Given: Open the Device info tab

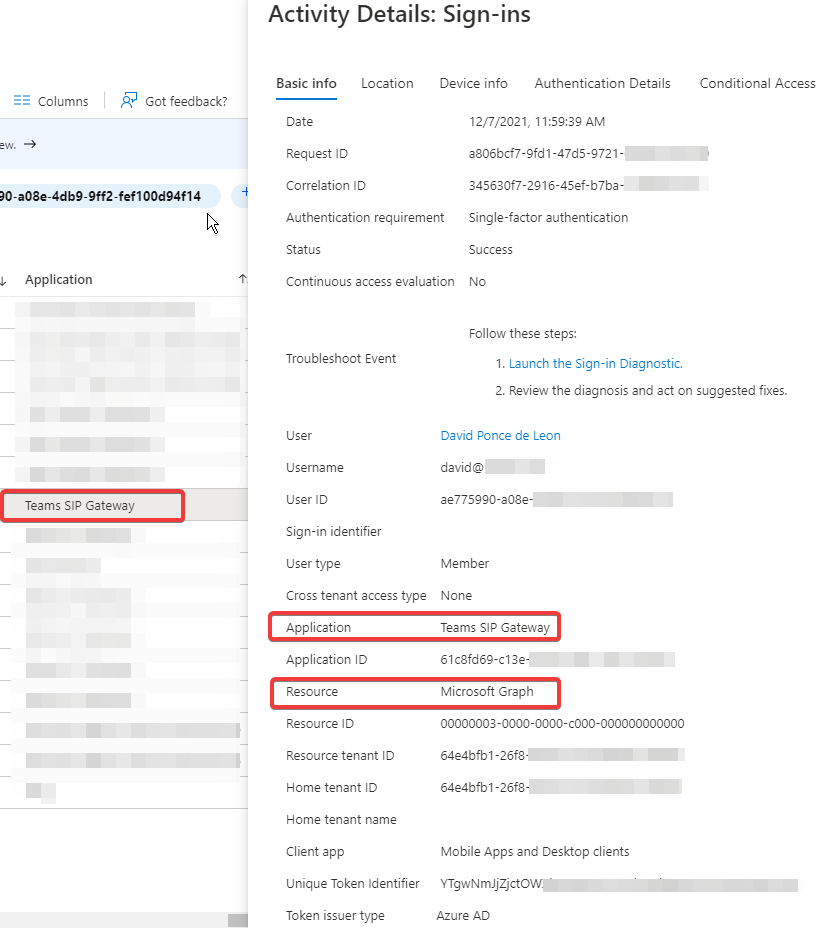Looking at the screenshot, I should pos(473,84).
